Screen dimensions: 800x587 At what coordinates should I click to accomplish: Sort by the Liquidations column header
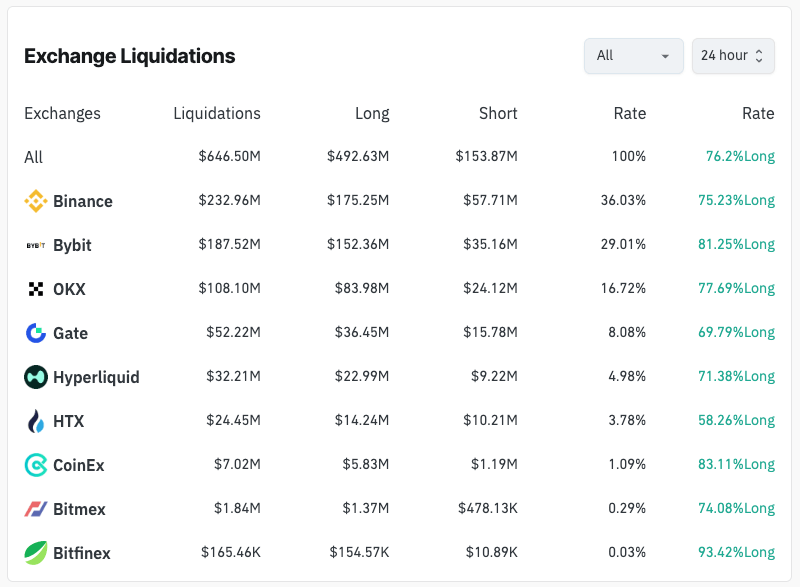pos(217,114)
